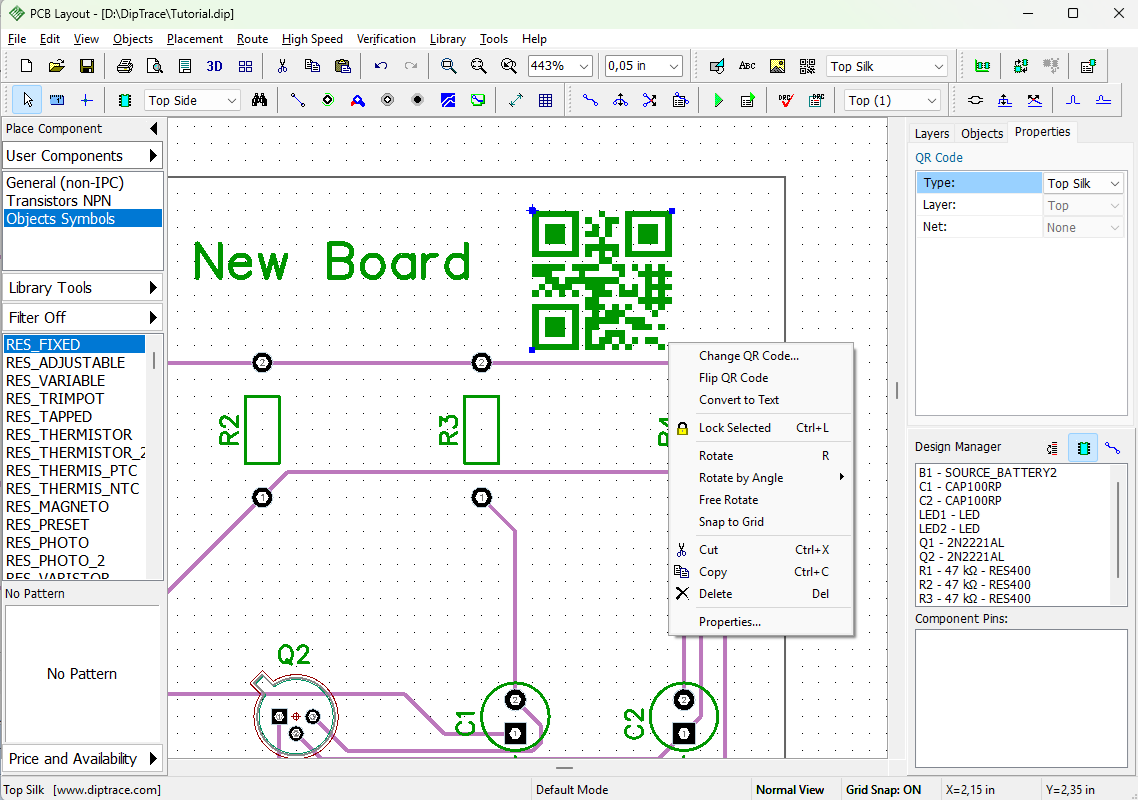Choose Convert to Text menu entry
The width and height of the screenshot is (1138, 800).
pos(760,400)
